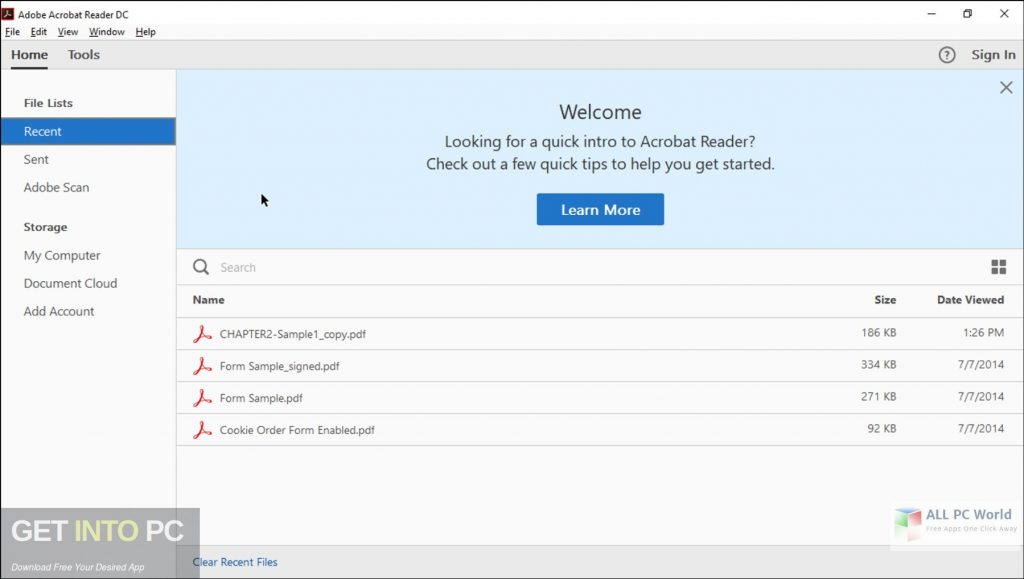Image resolution: width=1024 pixels, height=579 pixels.
Task: Open the Edit menu
Action: coord(39,31)
